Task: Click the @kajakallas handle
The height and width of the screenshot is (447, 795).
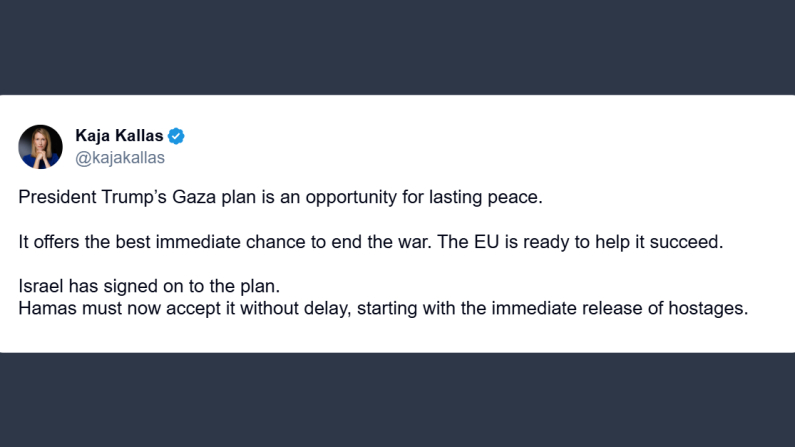Action: click(x=120, y=158)
